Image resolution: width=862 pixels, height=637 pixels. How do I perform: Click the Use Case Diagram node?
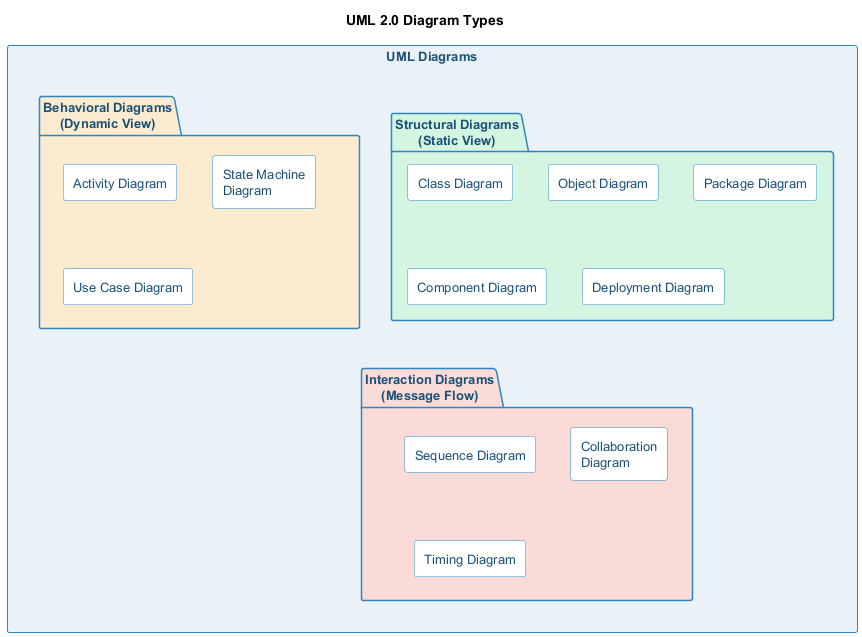point(127,287)
